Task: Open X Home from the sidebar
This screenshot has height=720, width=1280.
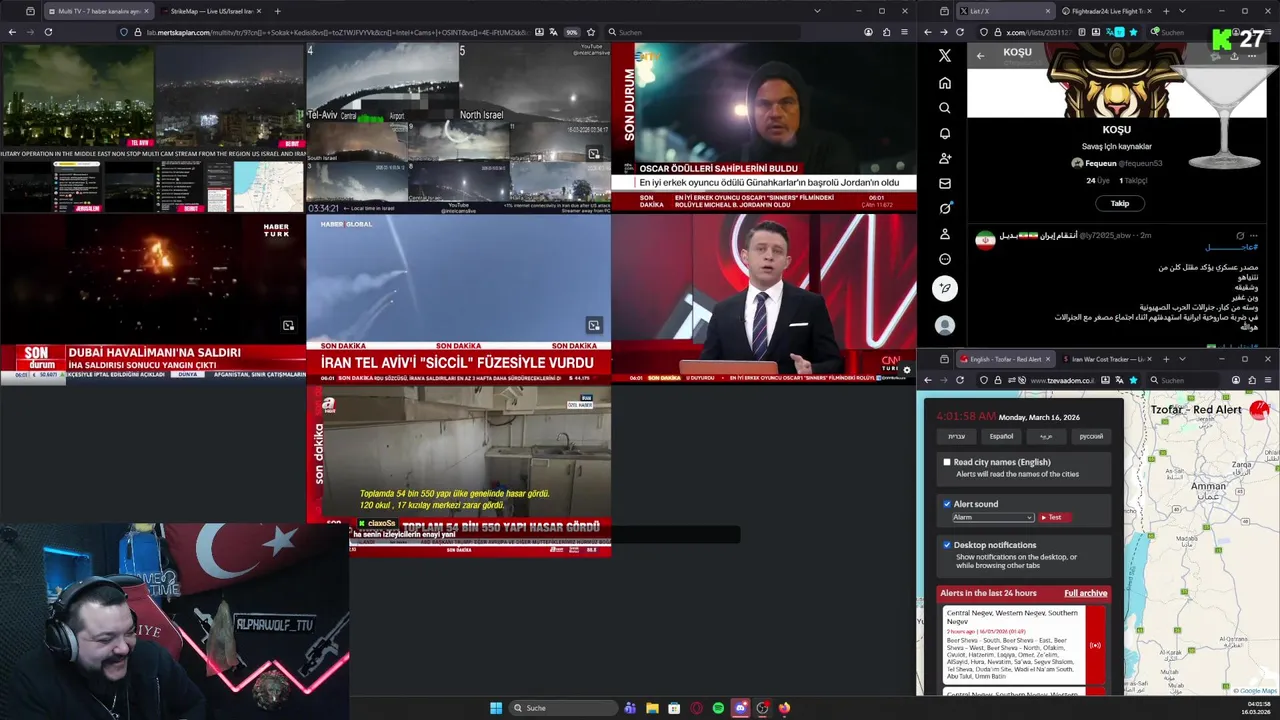Action: (x=945, y=83)
